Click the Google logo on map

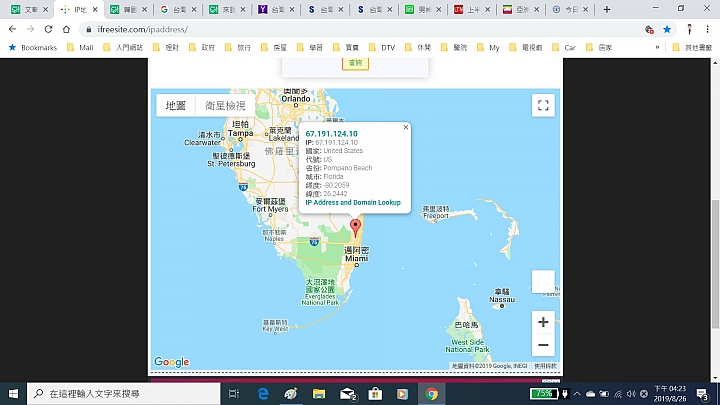171,362
